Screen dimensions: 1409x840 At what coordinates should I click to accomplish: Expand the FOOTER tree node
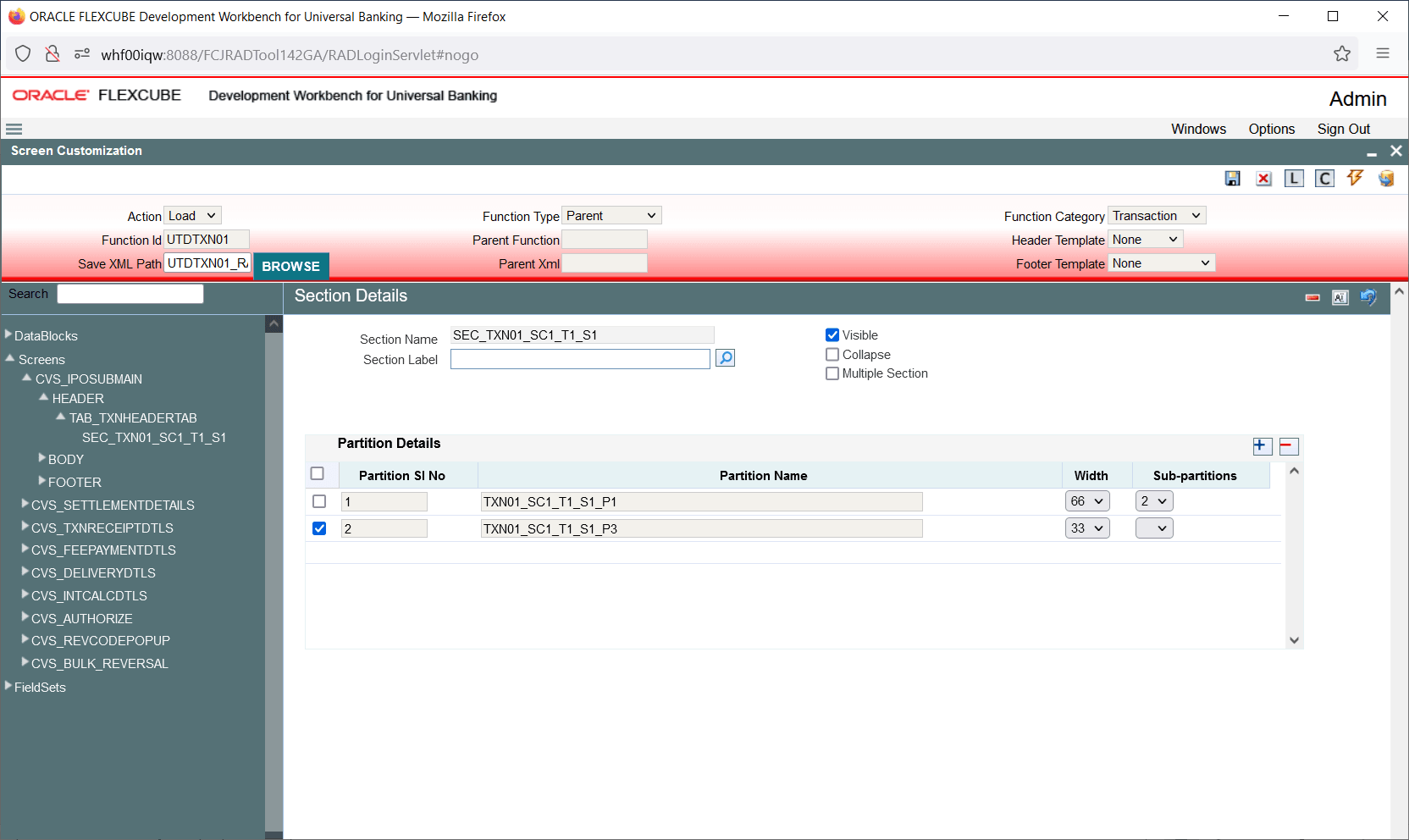42,481
